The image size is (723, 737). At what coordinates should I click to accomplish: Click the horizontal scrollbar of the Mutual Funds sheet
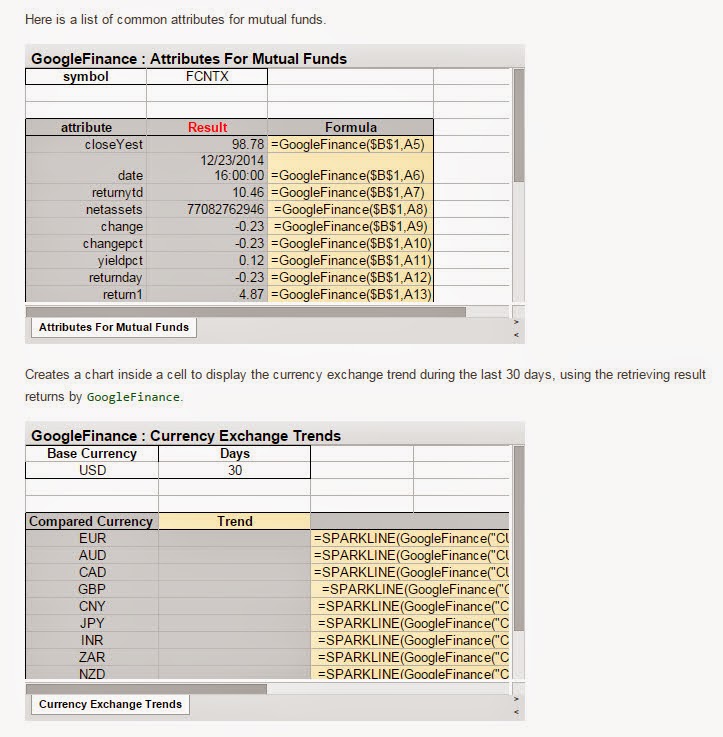[246, 312]
